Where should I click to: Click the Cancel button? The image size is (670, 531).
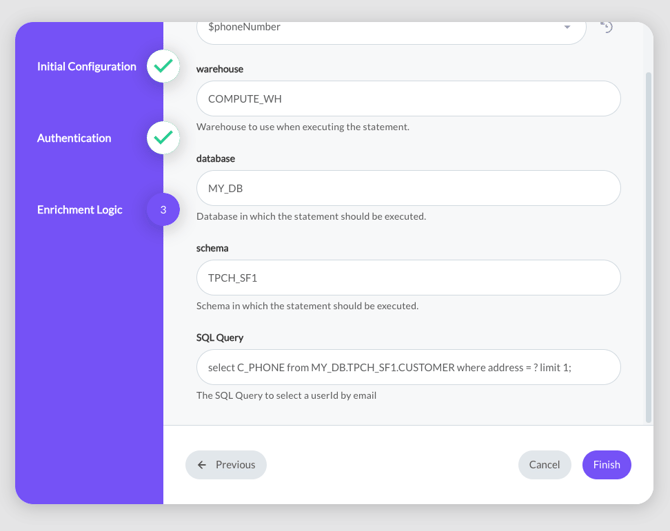(544, 465)
